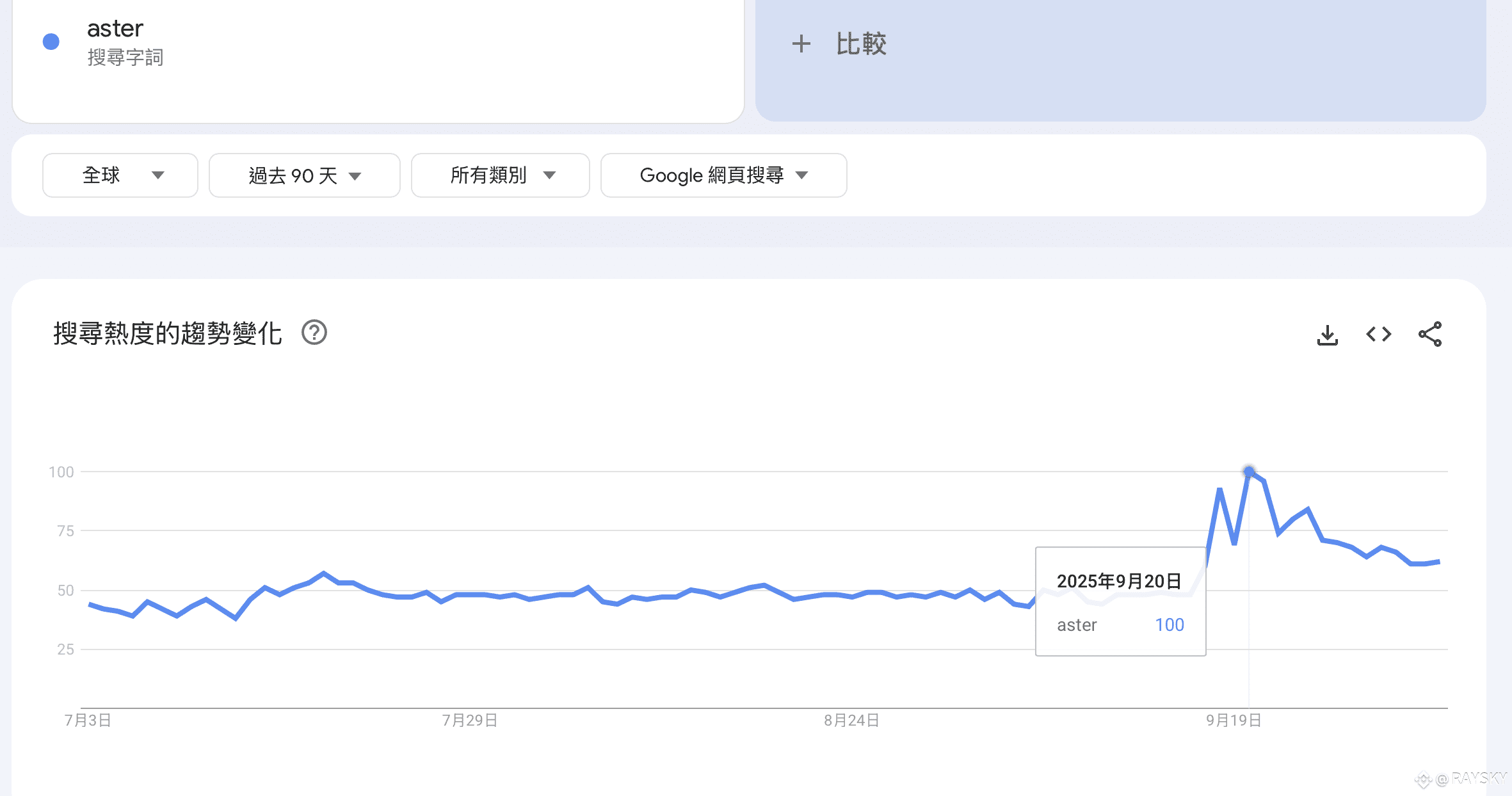Image resolution: width=1512 pixels, height=796 pixels.
Task: Click the plus icon beside 比較
Action: tap(801, 44)
